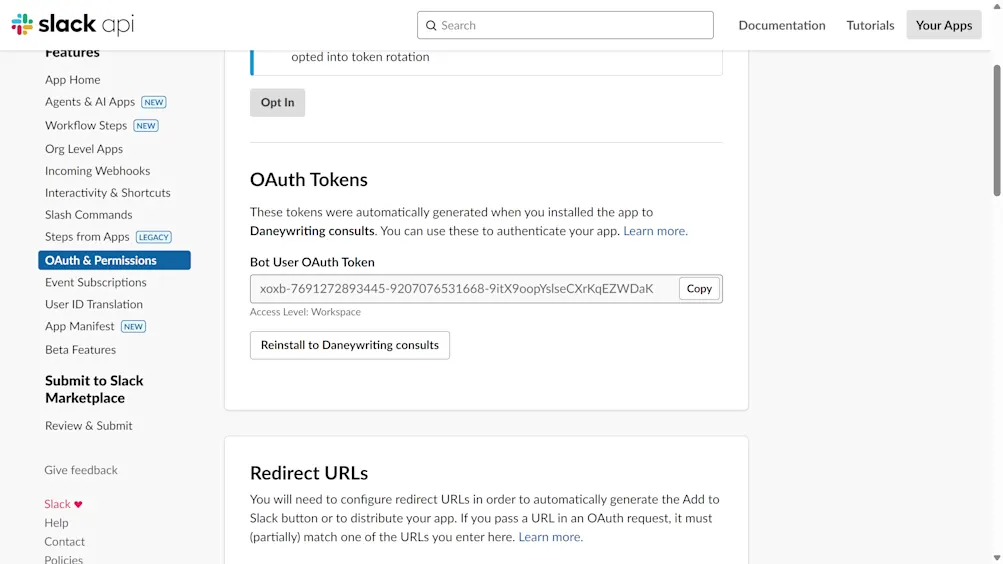This screenshot has height=564, width=1003.
Task: Click the Redirect URLs heading
Action: [x=308, y=473]
